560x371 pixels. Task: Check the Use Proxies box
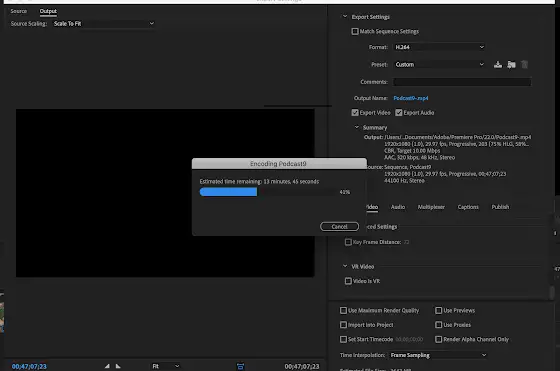[x=439, y=325]
